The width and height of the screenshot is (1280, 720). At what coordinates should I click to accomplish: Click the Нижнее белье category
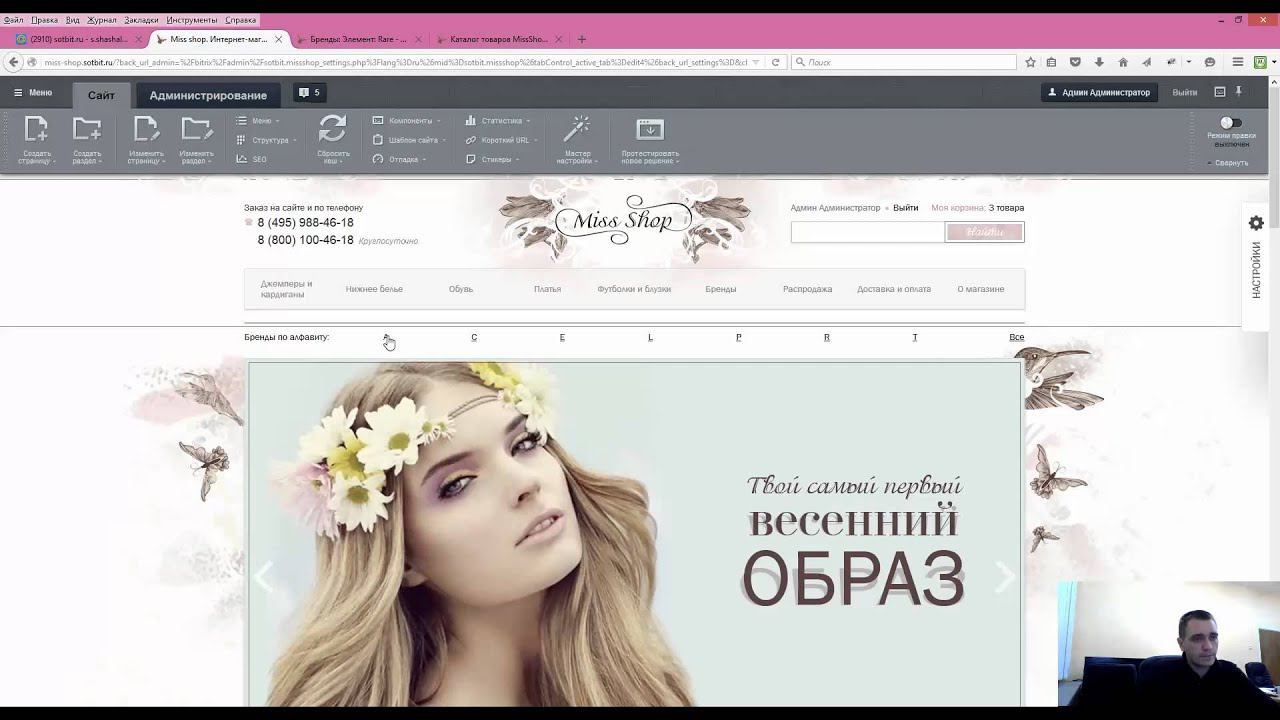point(374,289)
